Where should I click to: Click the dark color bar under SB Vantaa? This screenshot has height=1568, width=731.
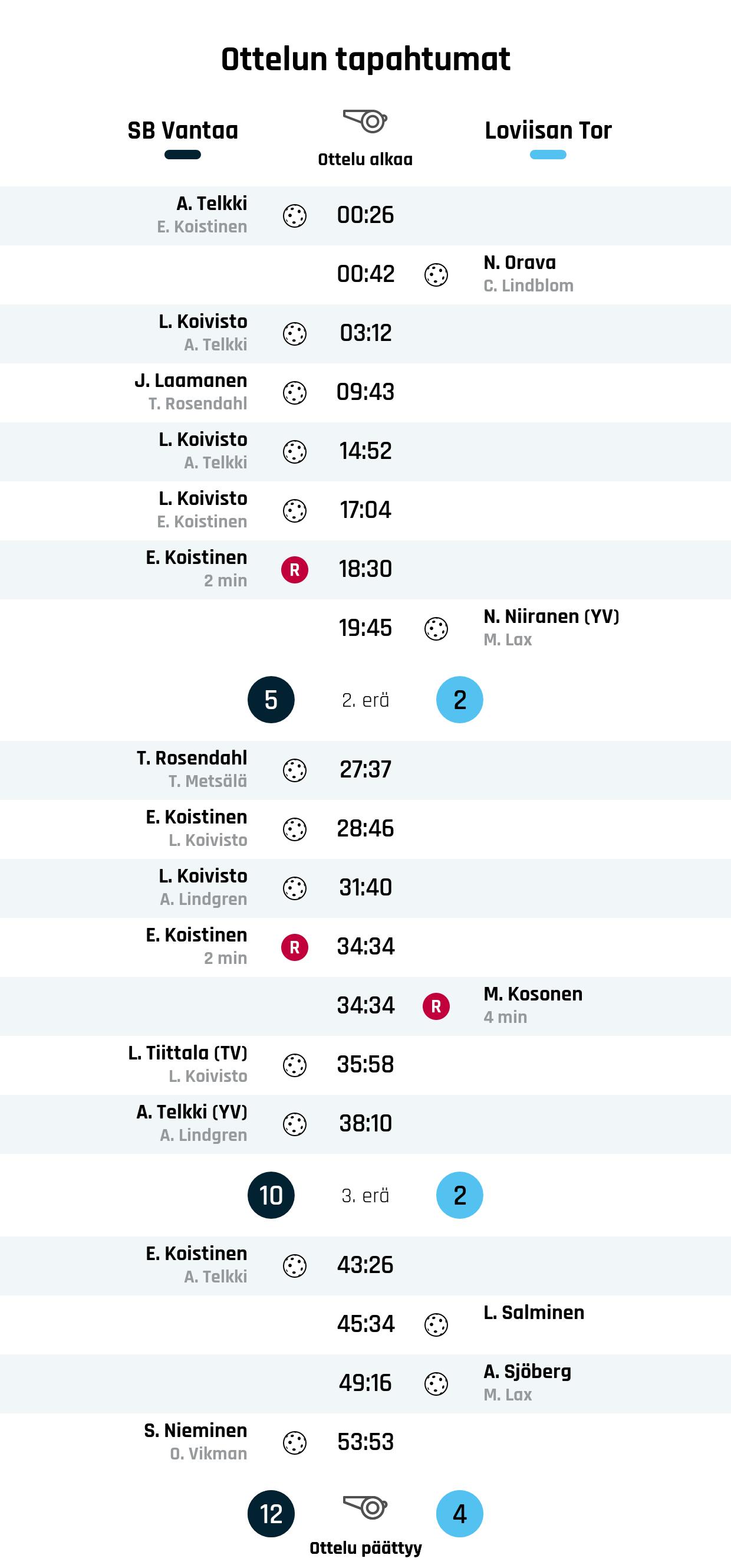click(182, 155)
